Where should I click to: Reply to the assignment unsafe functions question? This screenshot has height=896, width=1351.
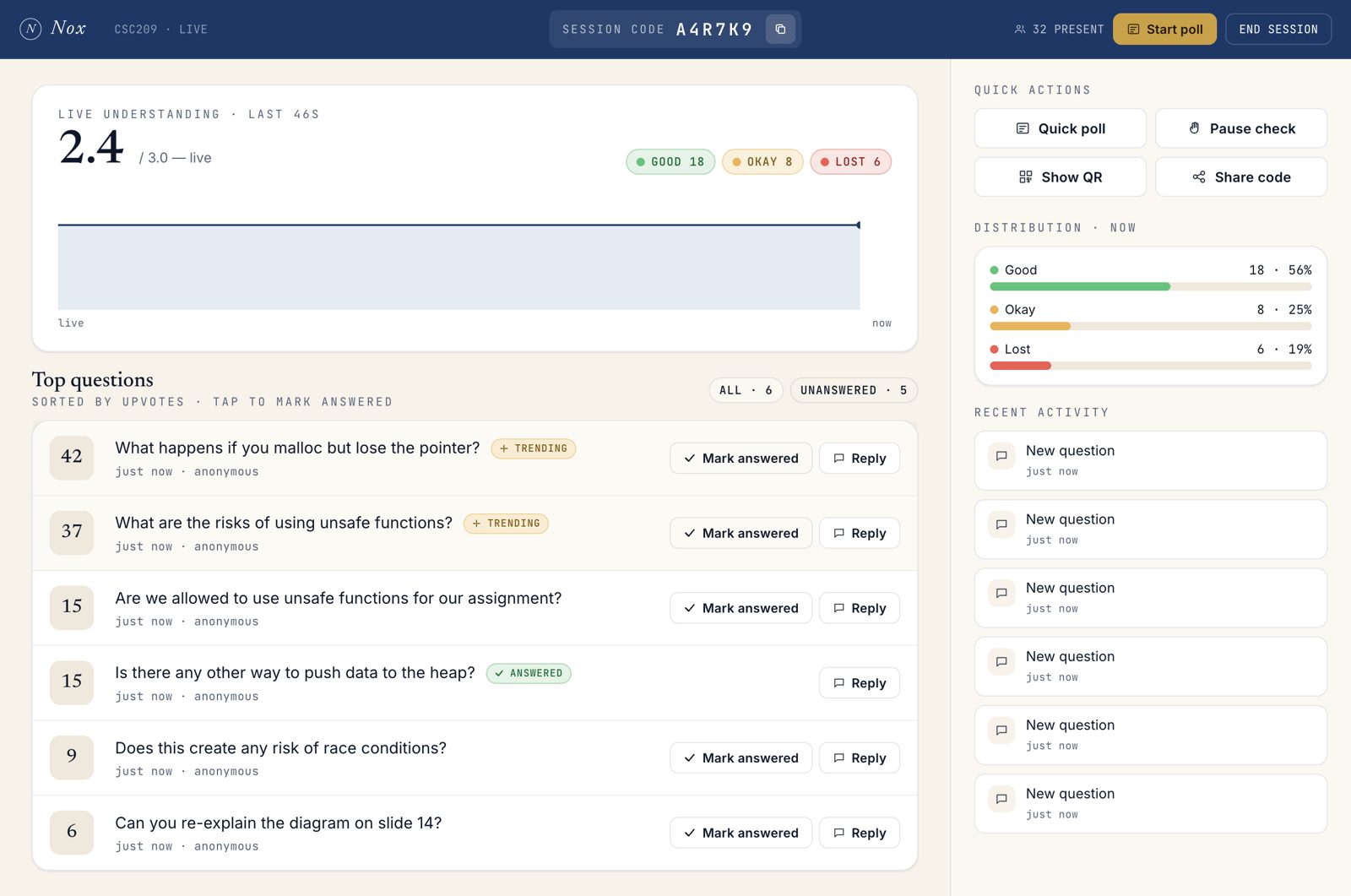[859, 608]
